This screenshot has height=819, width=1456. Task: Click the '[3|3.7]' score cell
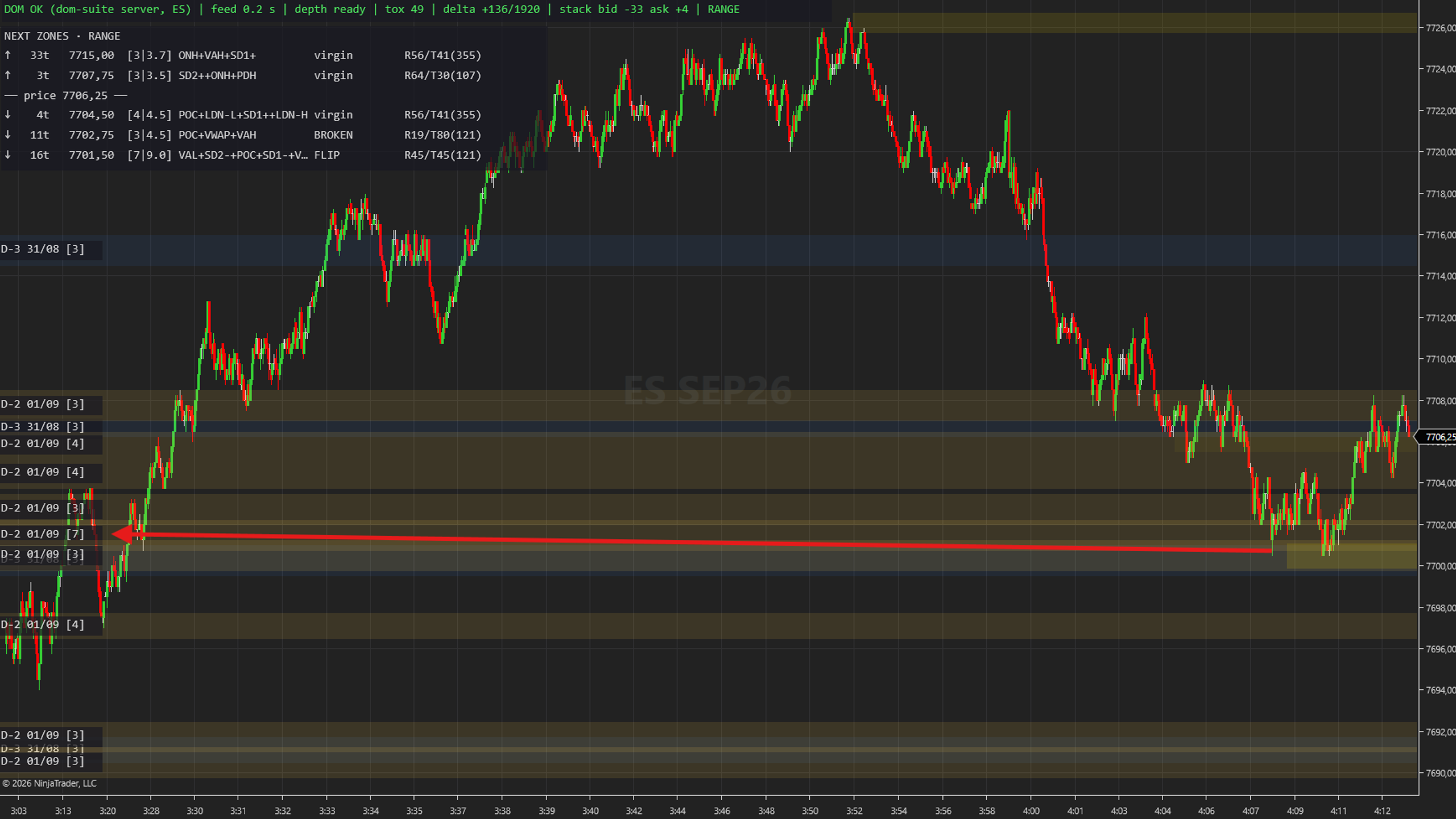(149, 55)
